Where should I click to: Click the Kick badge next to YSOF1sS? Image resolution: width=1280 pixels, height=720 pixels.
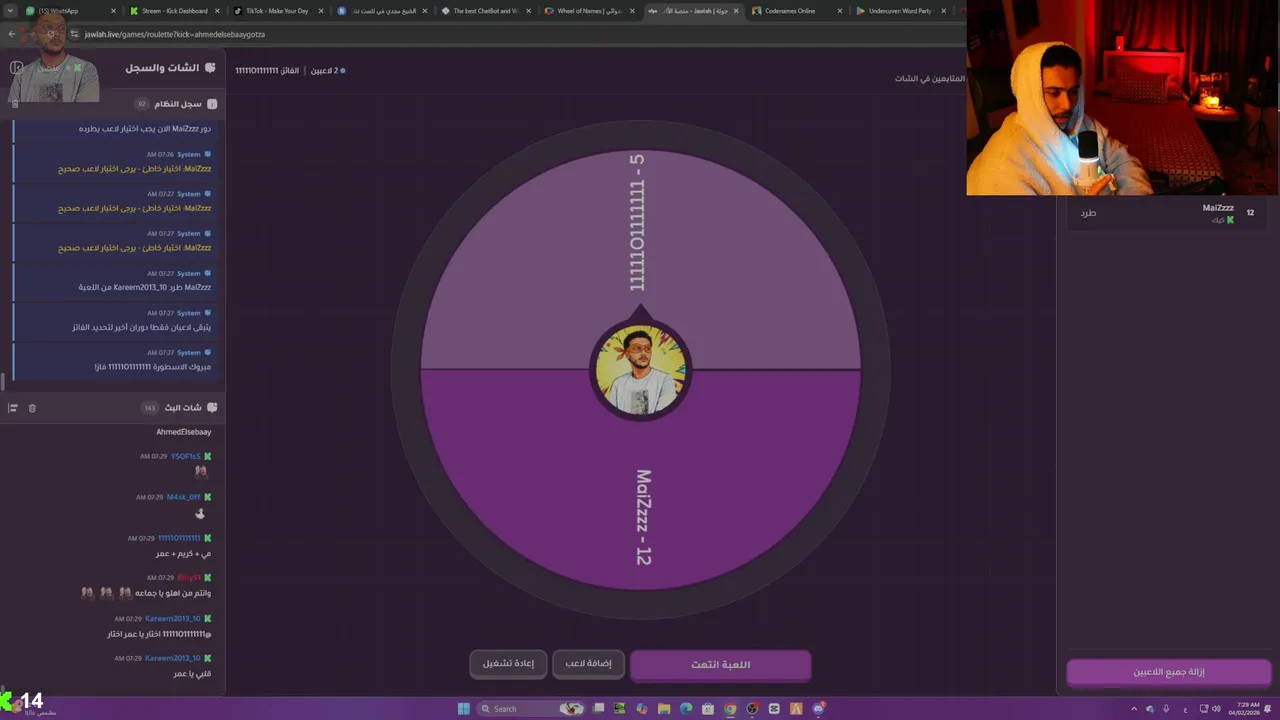click(208, 456)
